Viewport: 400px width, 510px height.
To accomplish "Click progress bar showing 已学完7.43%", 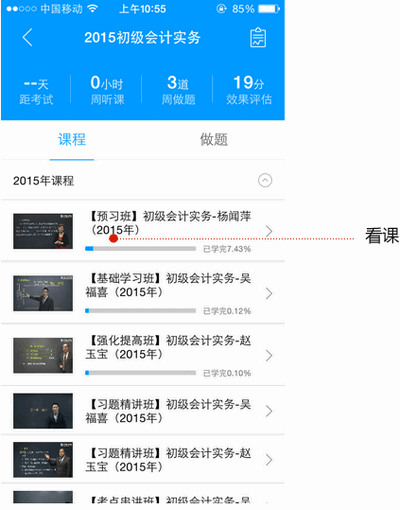I will [140, 249].
